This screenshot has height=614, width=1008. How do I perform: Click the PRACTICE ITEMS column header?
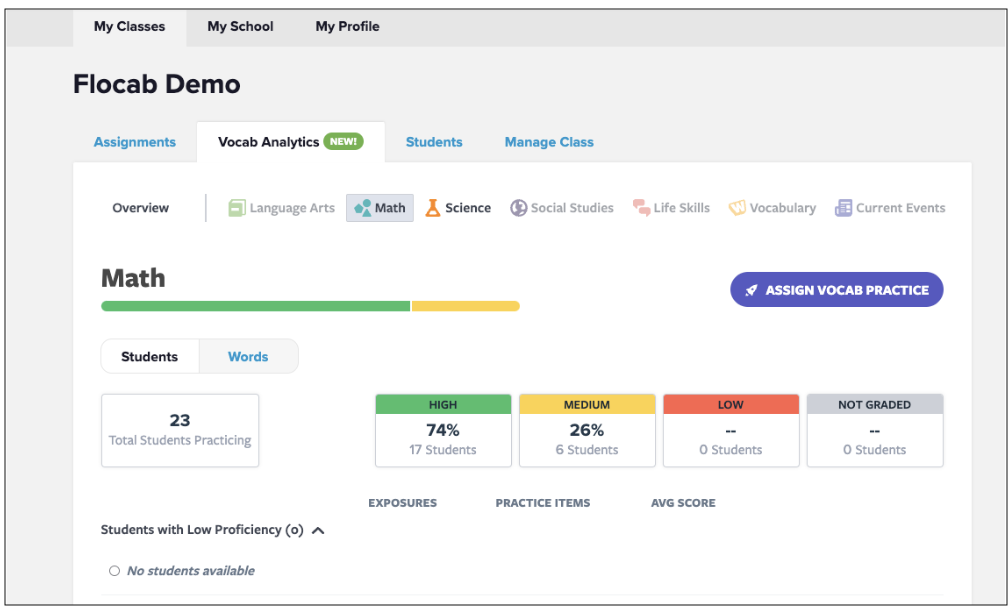(543, 503)
